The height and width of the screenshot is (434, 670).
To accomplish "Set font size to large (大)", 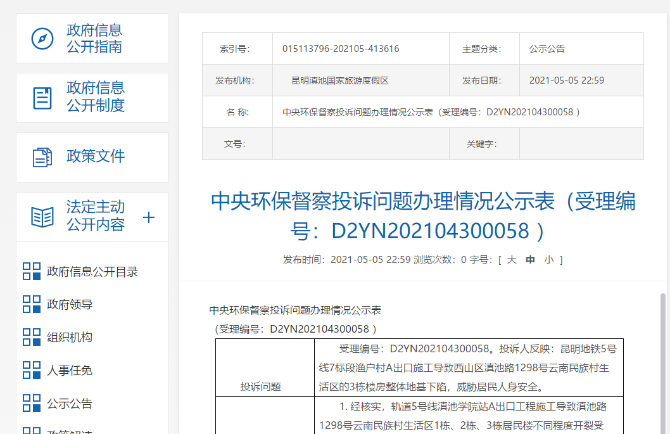I will coord(511,260).
